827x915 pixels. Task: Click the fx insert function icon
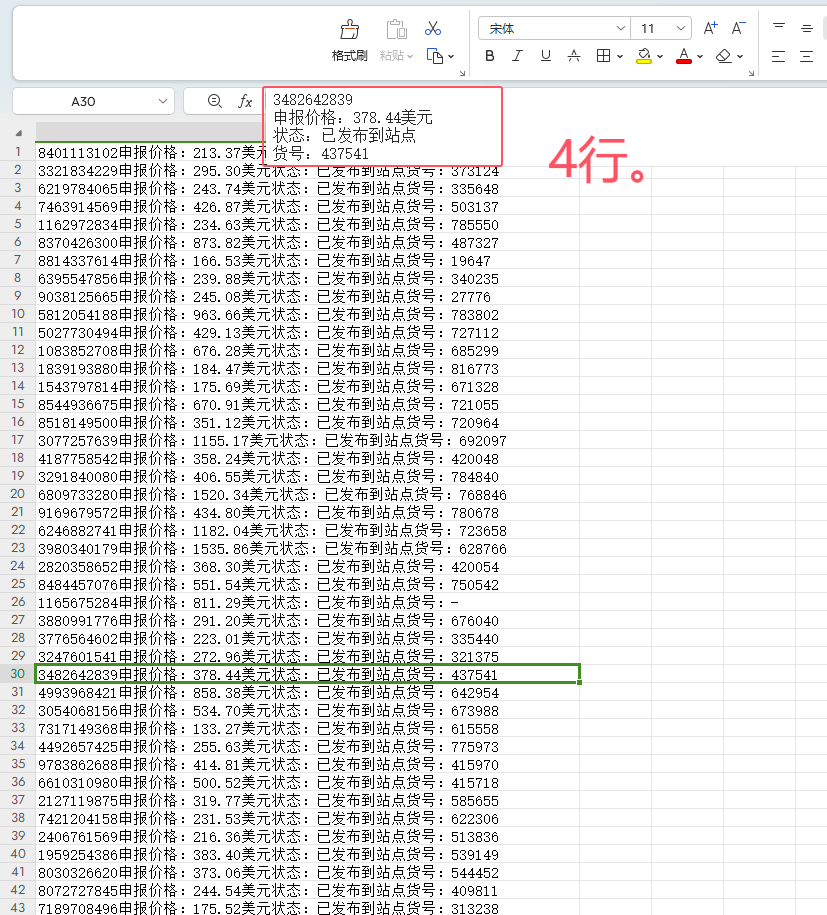pos(245,101)
